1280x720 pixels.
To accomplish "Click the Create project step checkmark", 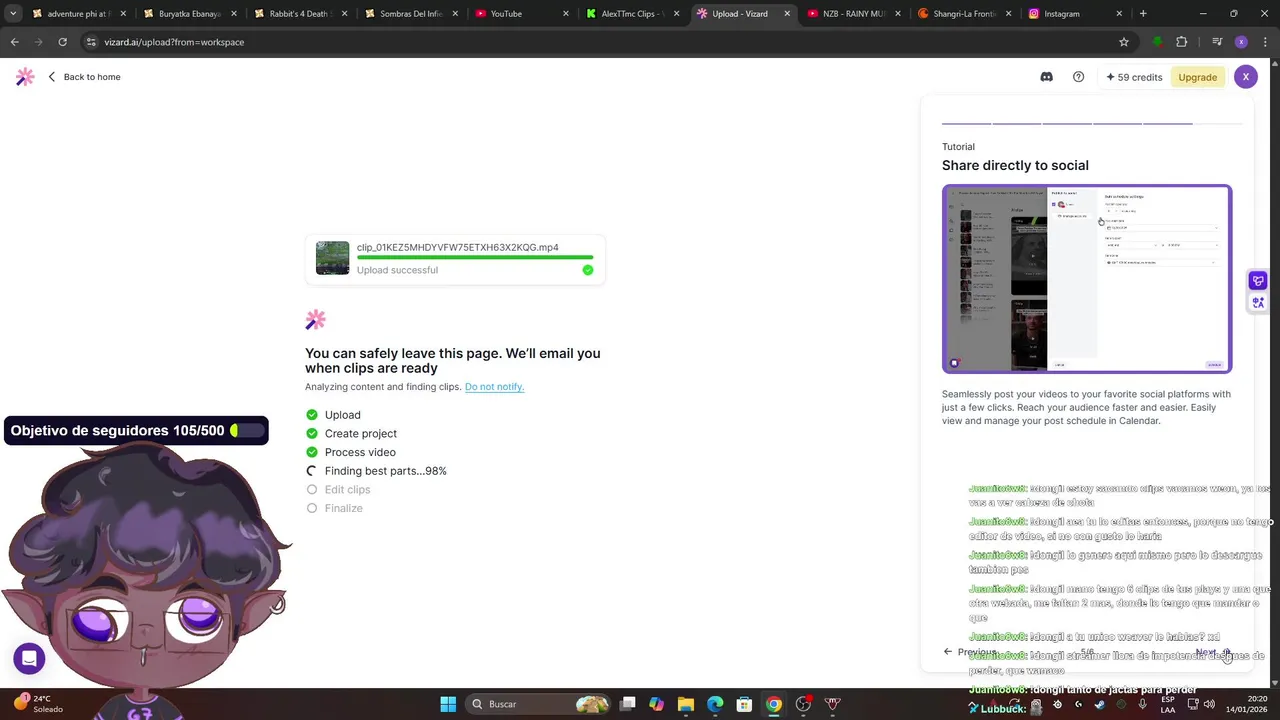I will [x=312, y=434].
